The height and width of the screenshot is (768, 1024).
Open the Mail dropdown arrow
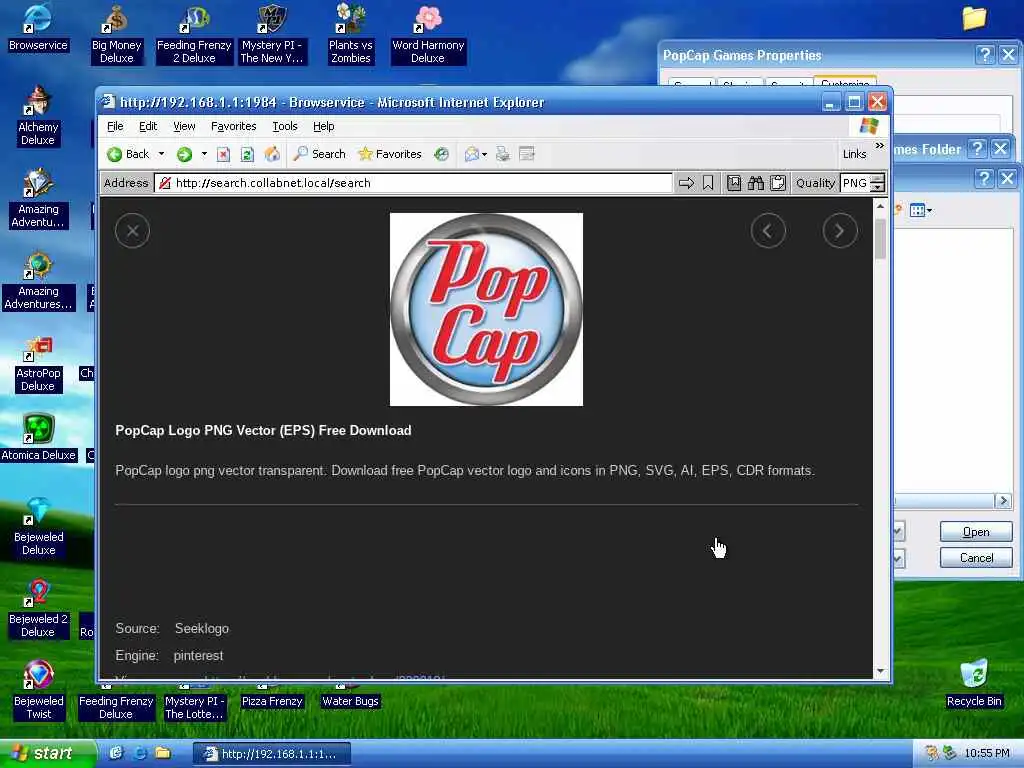coord(485,155)
